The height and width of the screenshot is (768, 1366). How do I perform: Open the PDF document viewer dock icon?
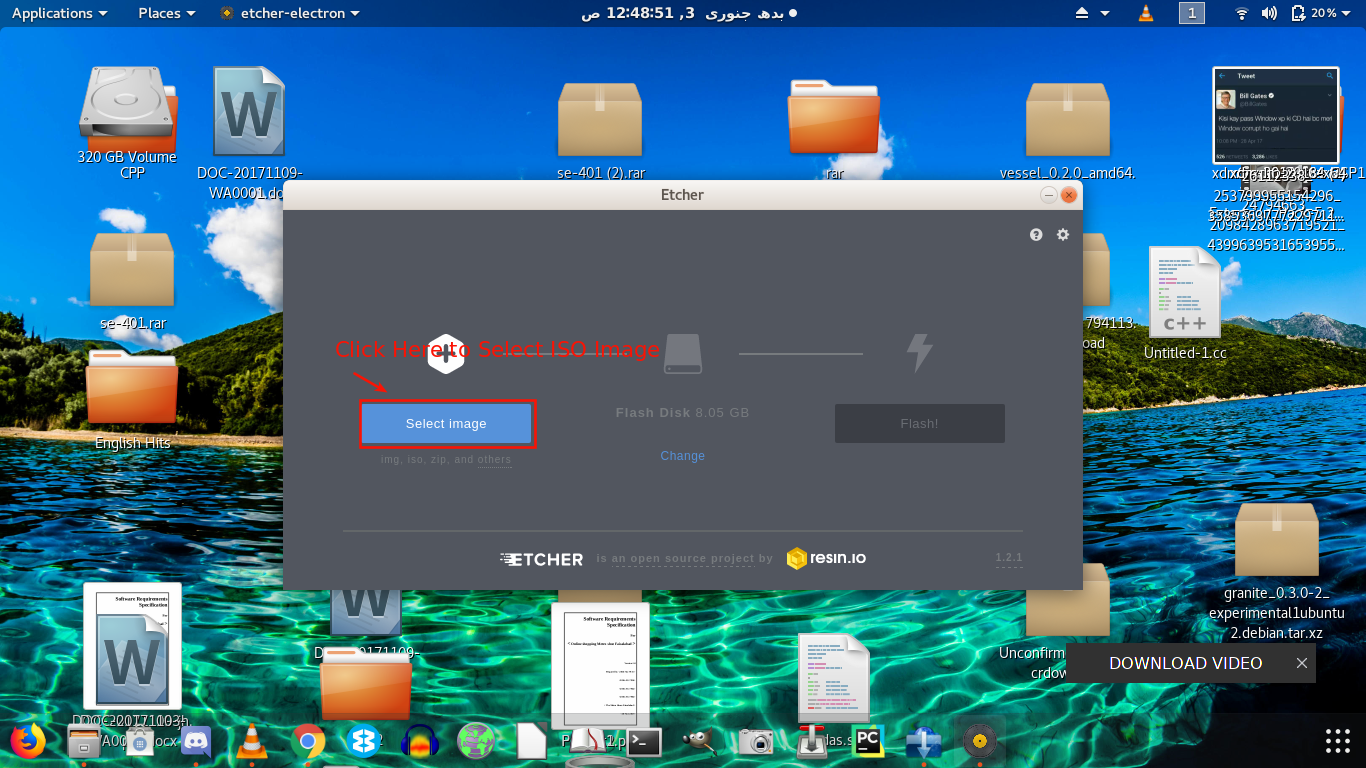588,741
